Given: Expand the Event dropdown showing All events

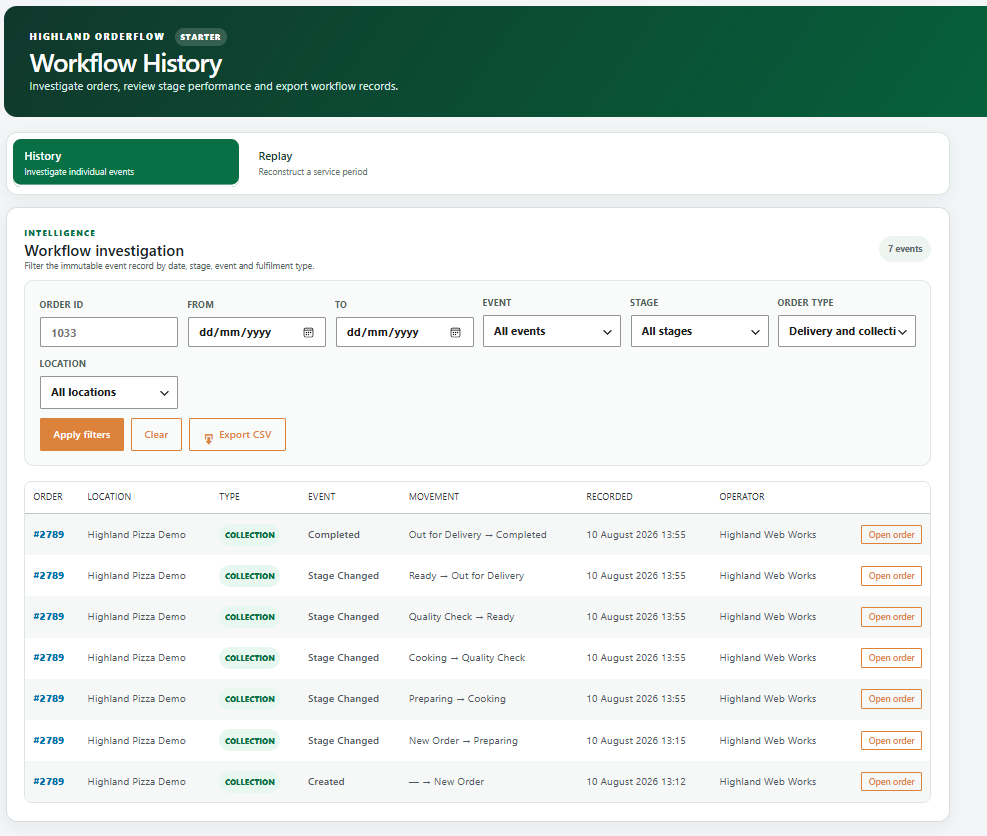Looking at the screenshot, I should [x=552, y=331].
